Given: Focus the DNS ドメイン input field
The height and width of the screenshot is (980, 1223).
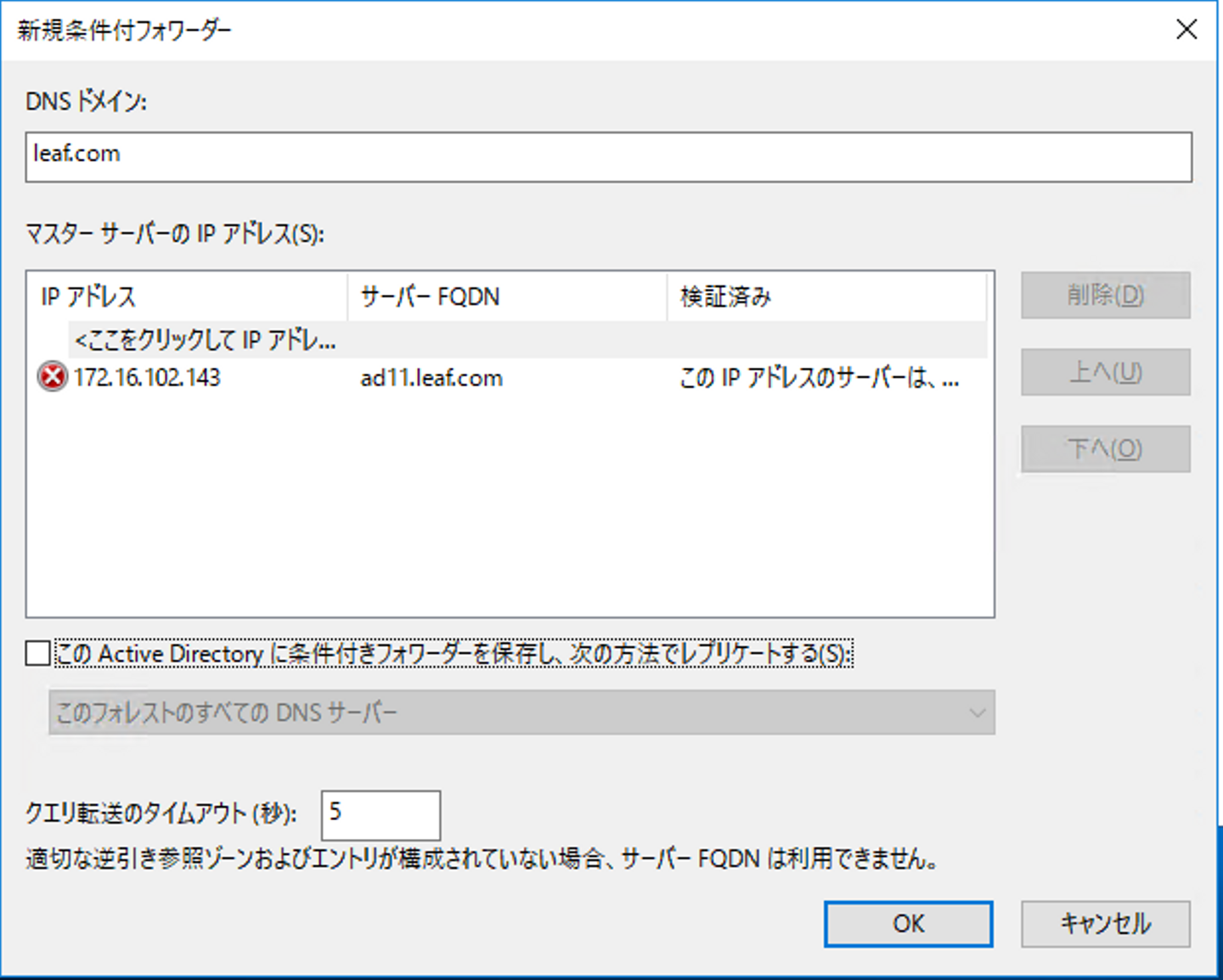Looking at the screenshot, I should (x=608, y=157).
